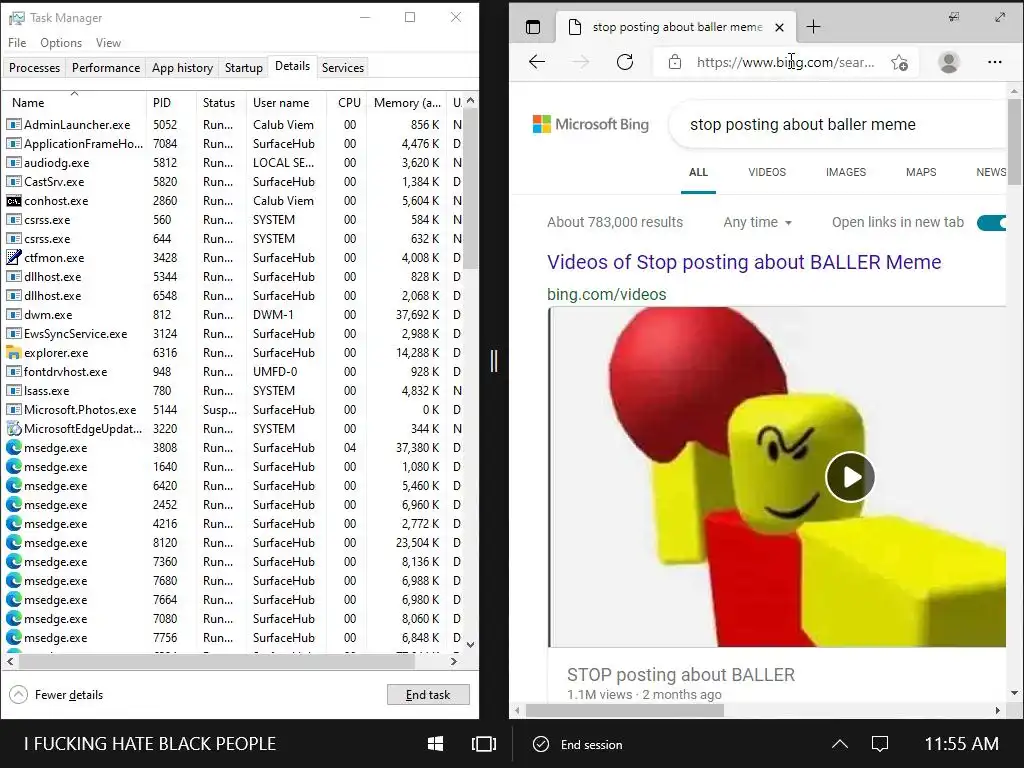
Task: Sort by Memory column header
Action: tap(407, 103)
